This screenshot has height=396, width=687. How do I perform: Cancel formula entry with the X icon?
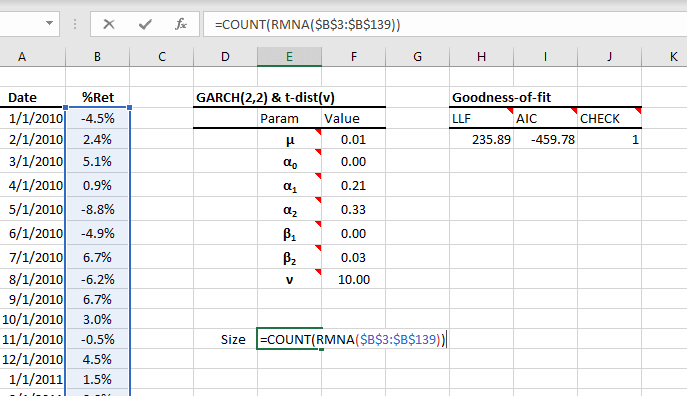109,24
